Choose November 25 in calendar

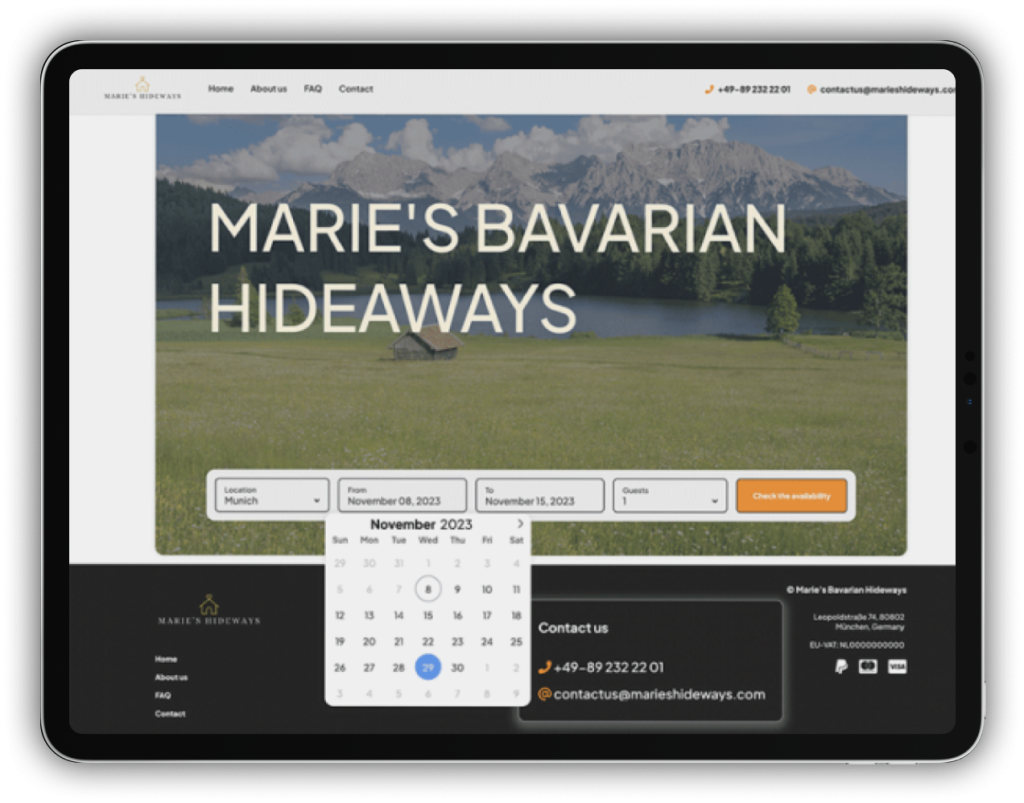pyautogui.click(x=516, y=641)
